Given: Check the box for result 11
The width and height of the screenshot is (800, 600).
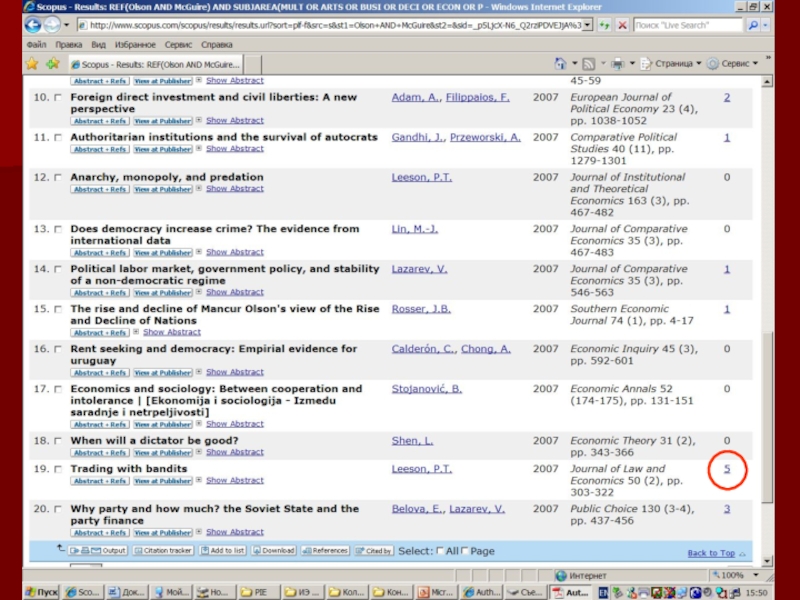Looking at the screenshot, I should (58, 137).
